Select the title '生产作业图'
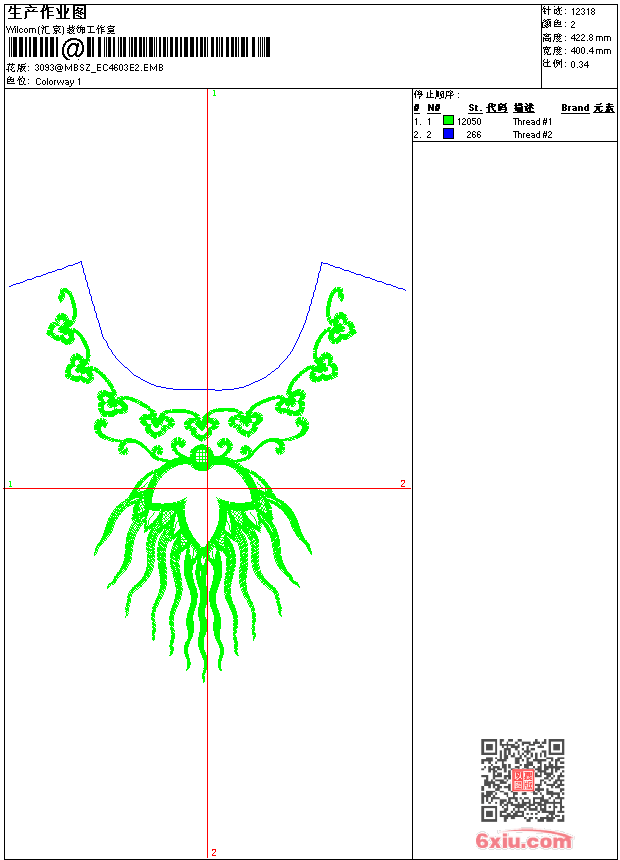The width and height of the screenshot is (620, 860). [47, 12]
